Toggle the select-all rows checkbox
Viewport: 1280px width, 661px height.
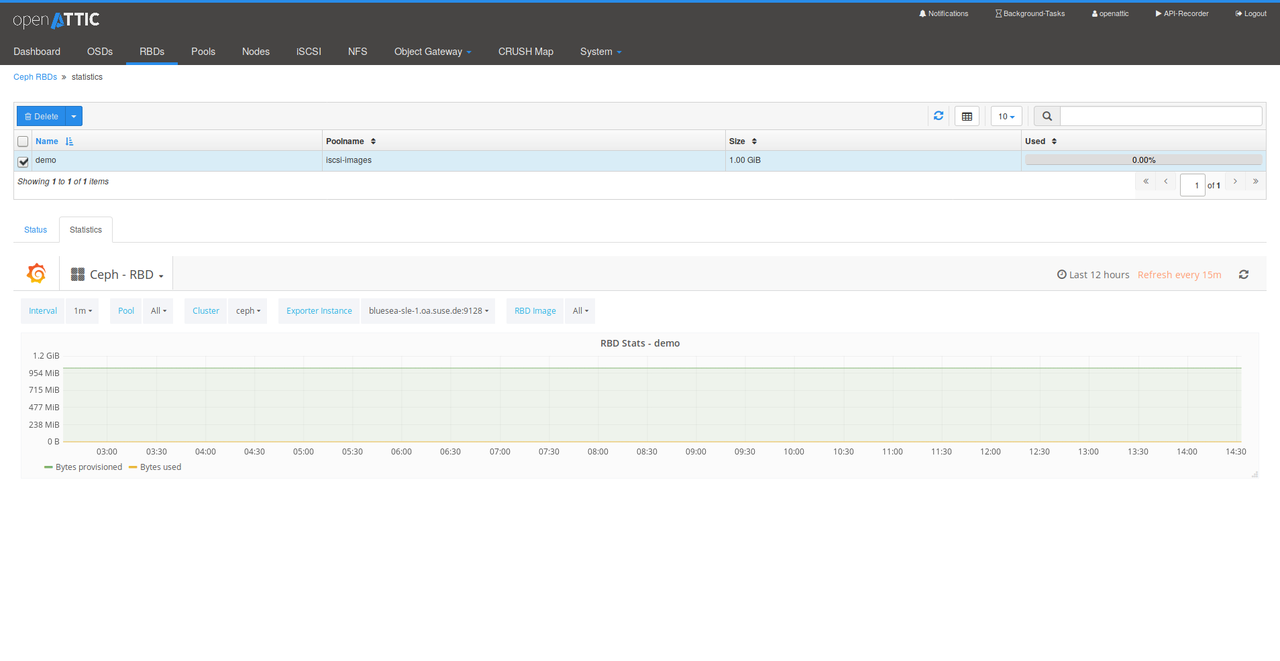click(x=23, y=141)
